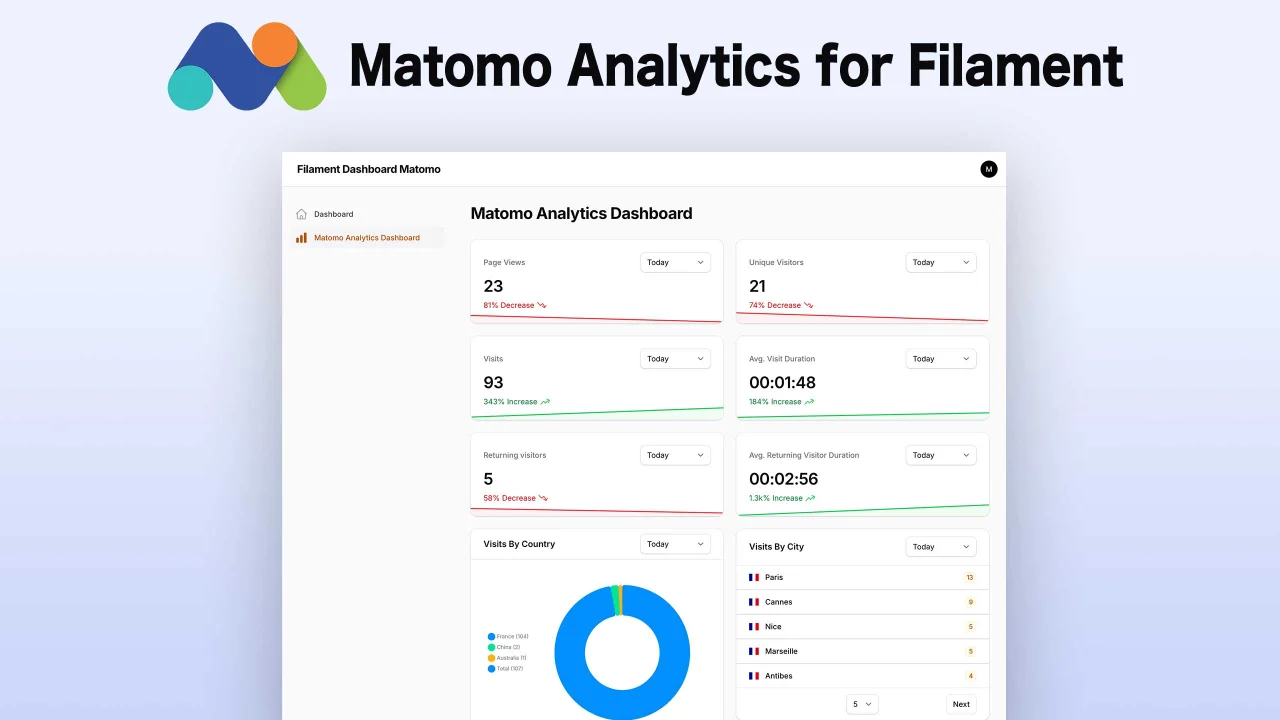Select Dashboard in the navigation sidebar
Image resolution: width=1280 pixels, height=720 pixels.
click(333, 214)
